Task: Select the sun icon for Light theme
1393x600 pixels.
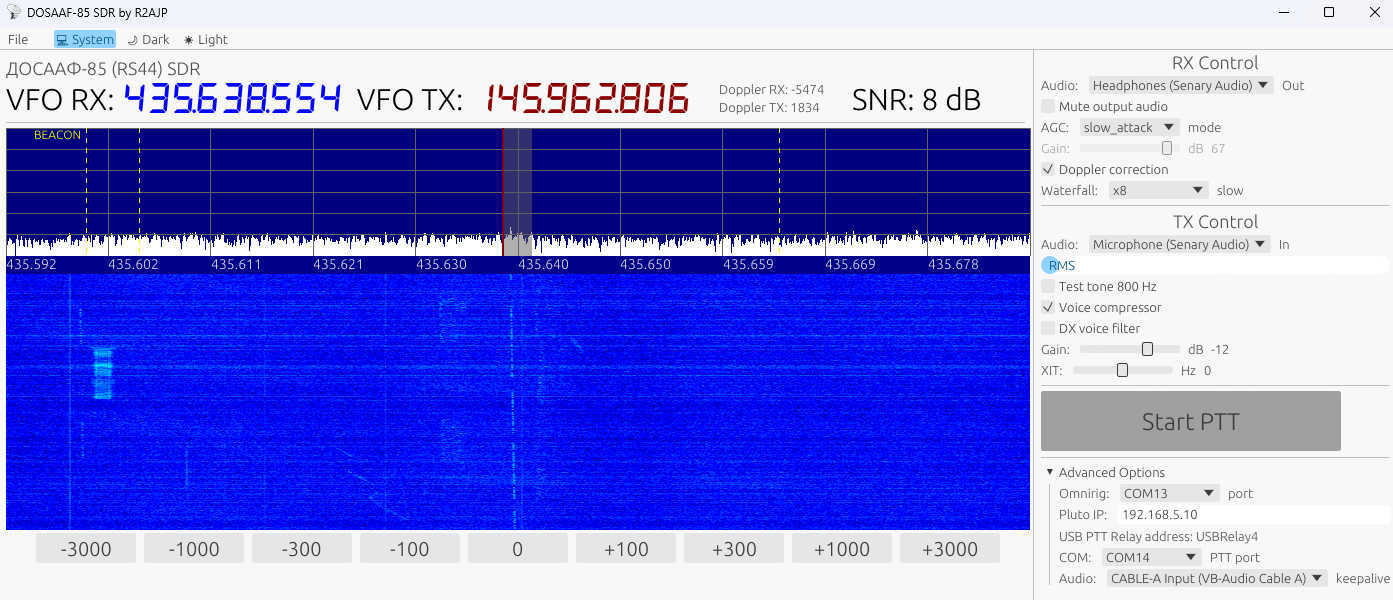Action: [x=187, y=39]
